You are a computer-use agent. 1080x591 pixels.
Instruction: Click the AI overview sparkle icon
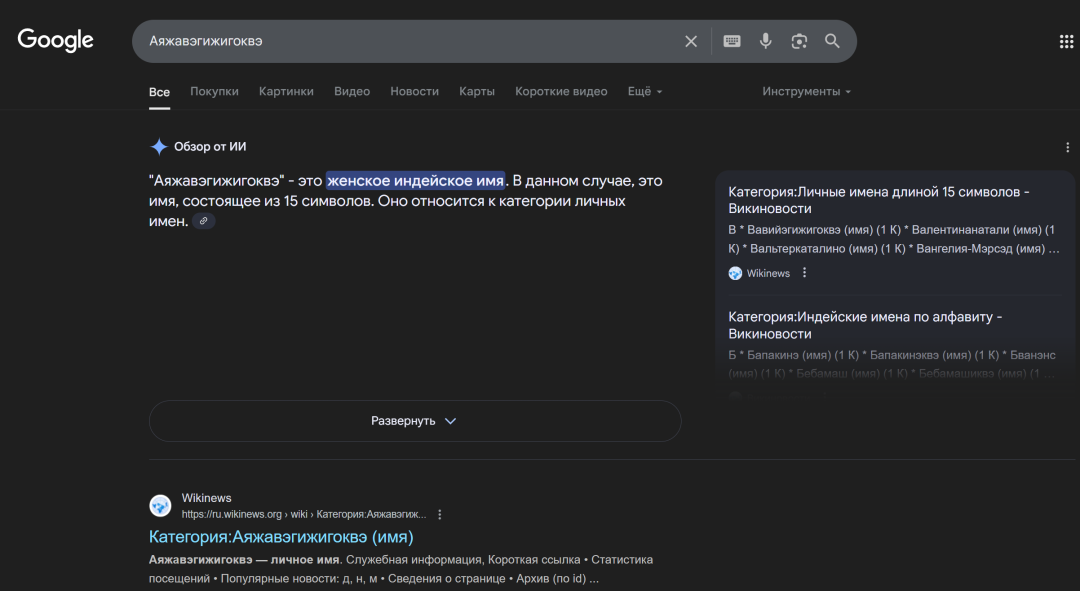(159, 147)
